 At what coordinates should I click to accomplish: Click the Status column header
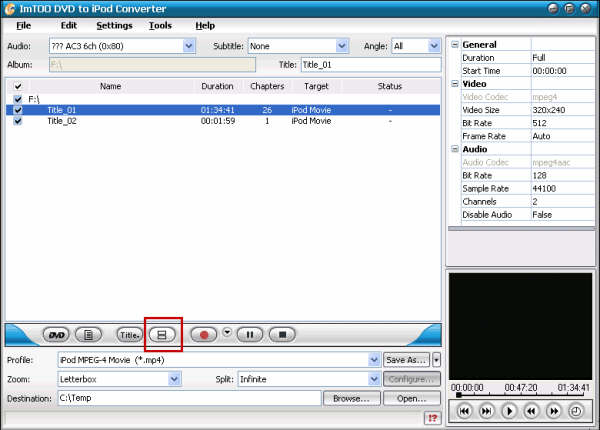pos(390,86)
